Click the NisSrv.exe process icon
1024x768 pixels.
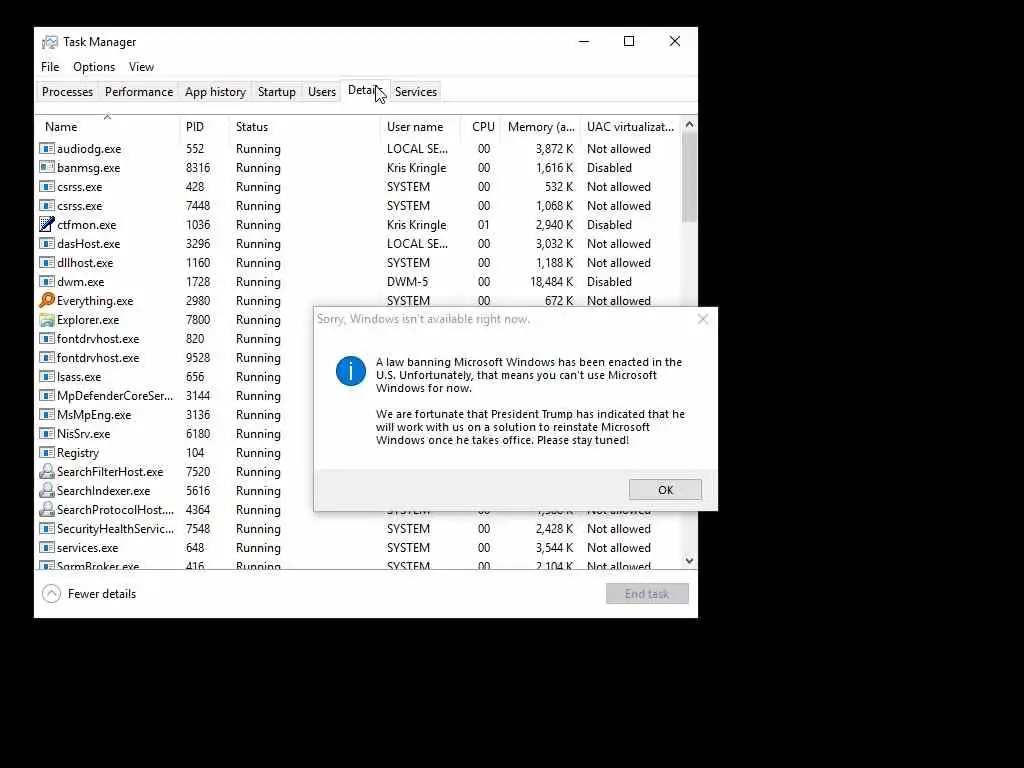pyautogui.click(x=46, y=434)
